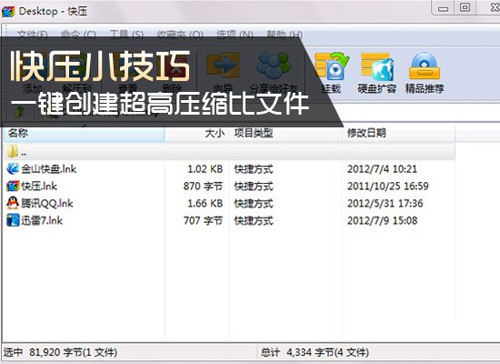Open the 命令(C) menu
The height and width of the screenshot is (364, 500).
tap(78, 34)
